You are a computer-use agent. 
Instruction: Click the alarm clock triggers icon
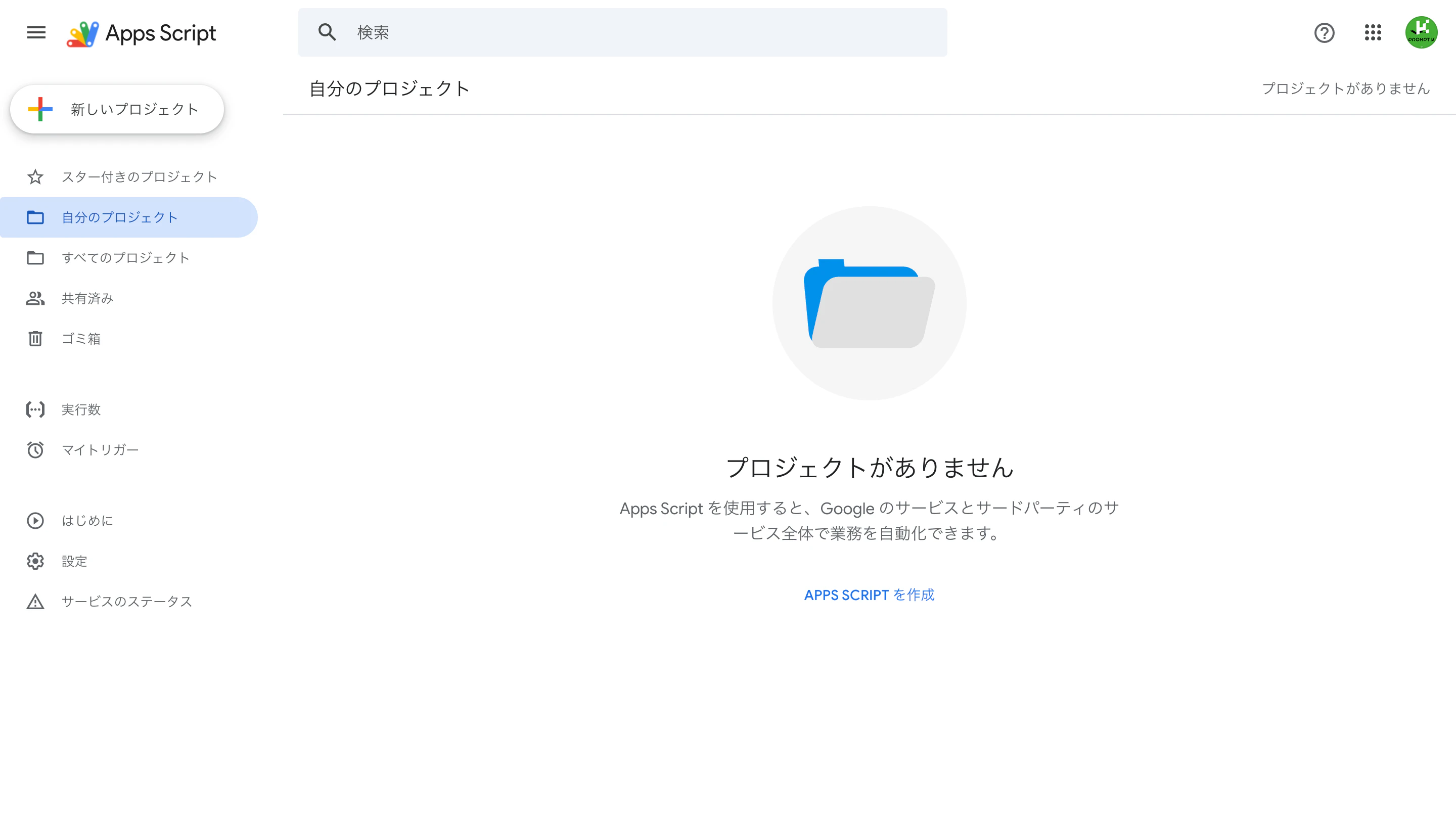pos(35,450)
